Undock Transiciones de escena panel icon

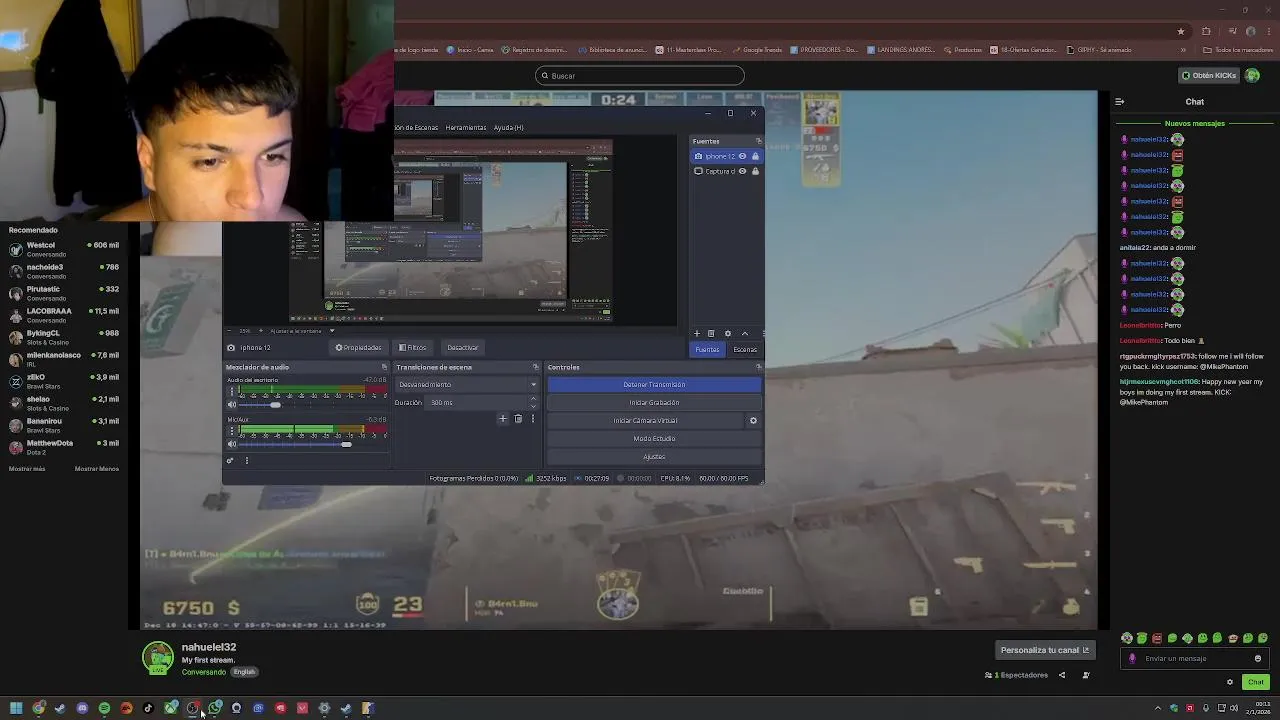coord(536,367)
